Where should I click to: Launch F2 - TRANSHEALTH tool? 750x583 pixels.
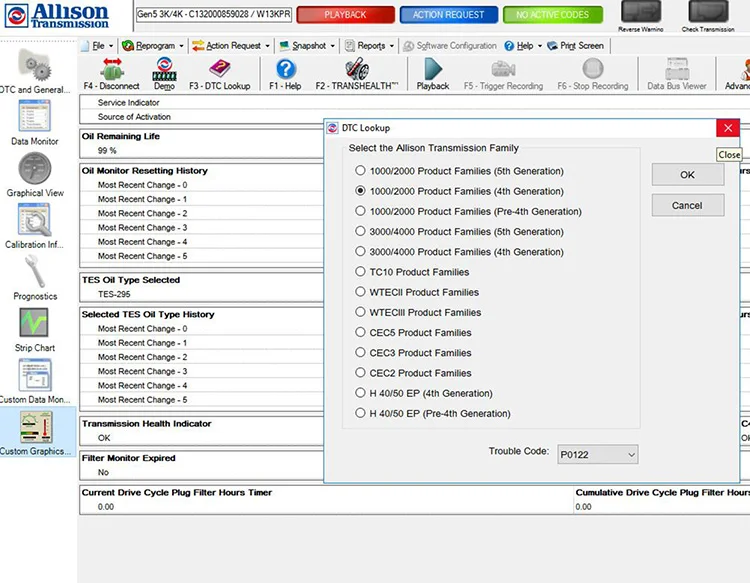pos(357,74)
